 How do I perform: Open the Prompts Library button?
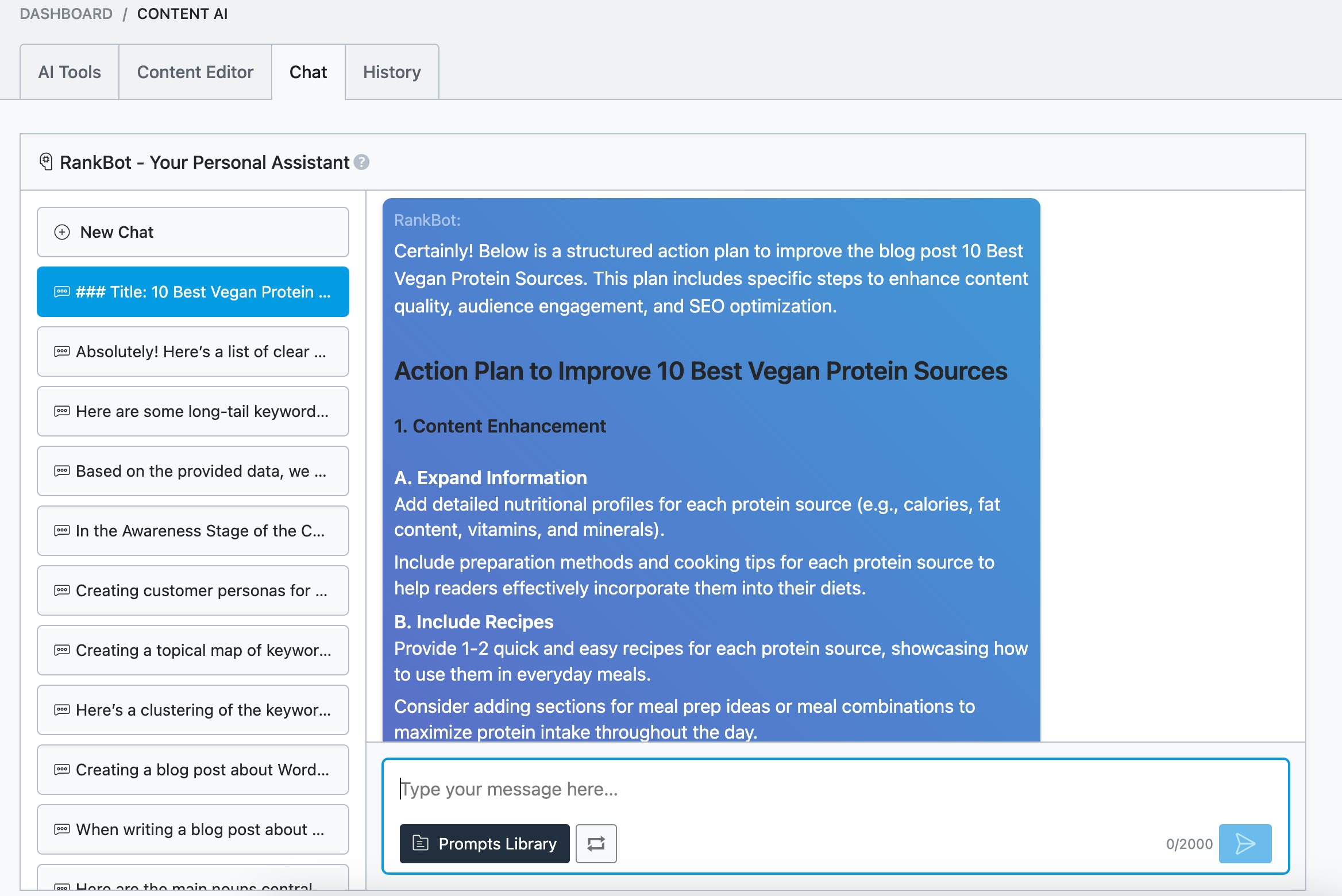(484, 844)
